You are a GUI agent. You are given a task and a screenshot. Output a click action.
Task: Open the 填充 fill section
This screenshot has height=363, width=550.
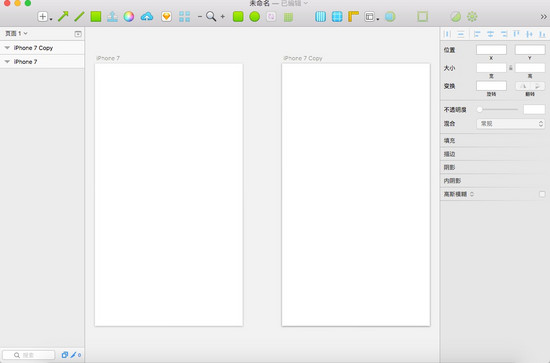point(495,141)
